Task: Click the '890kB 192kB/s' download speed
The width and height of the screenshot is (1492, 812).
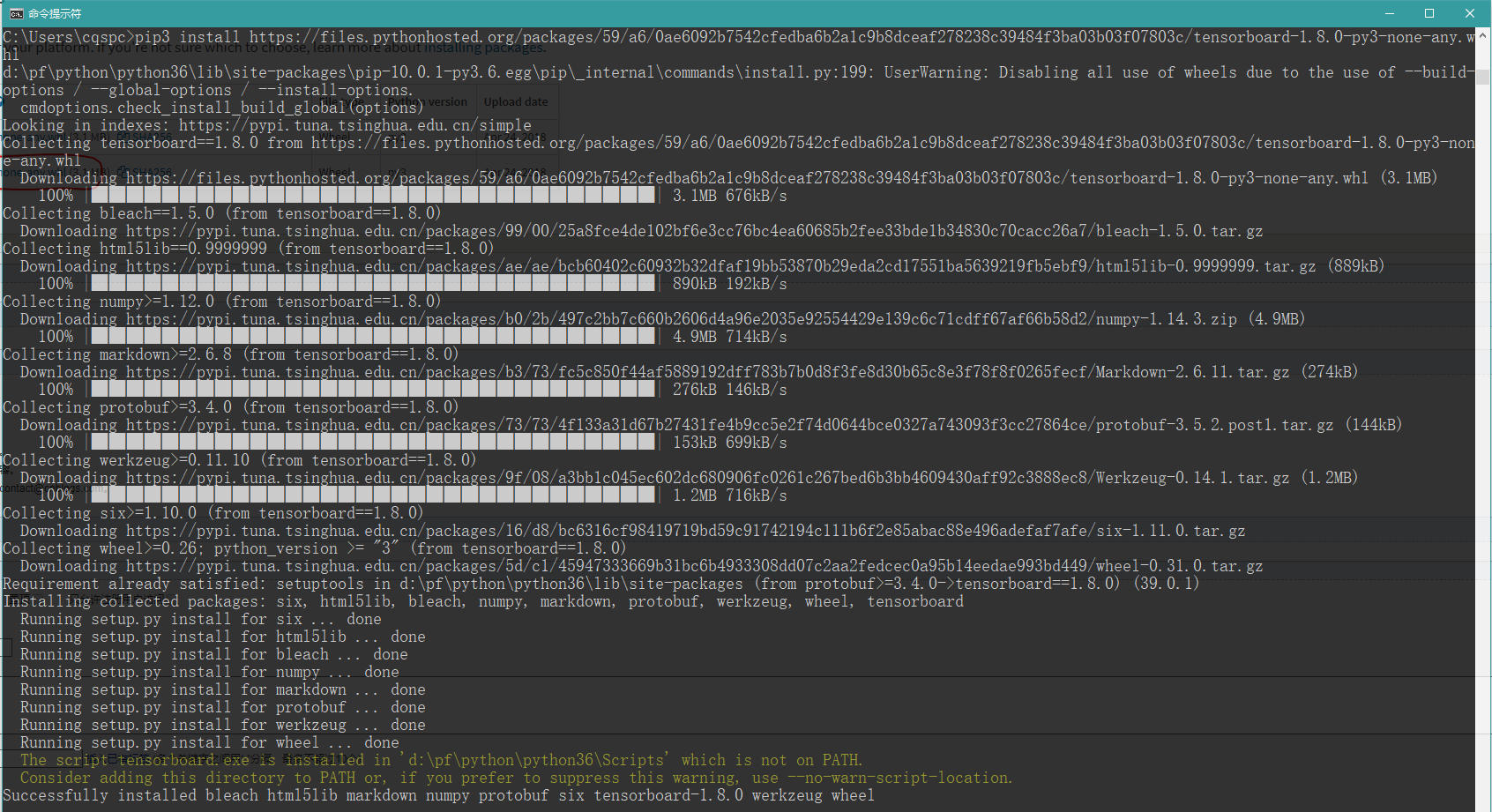Action: point(730,284)
